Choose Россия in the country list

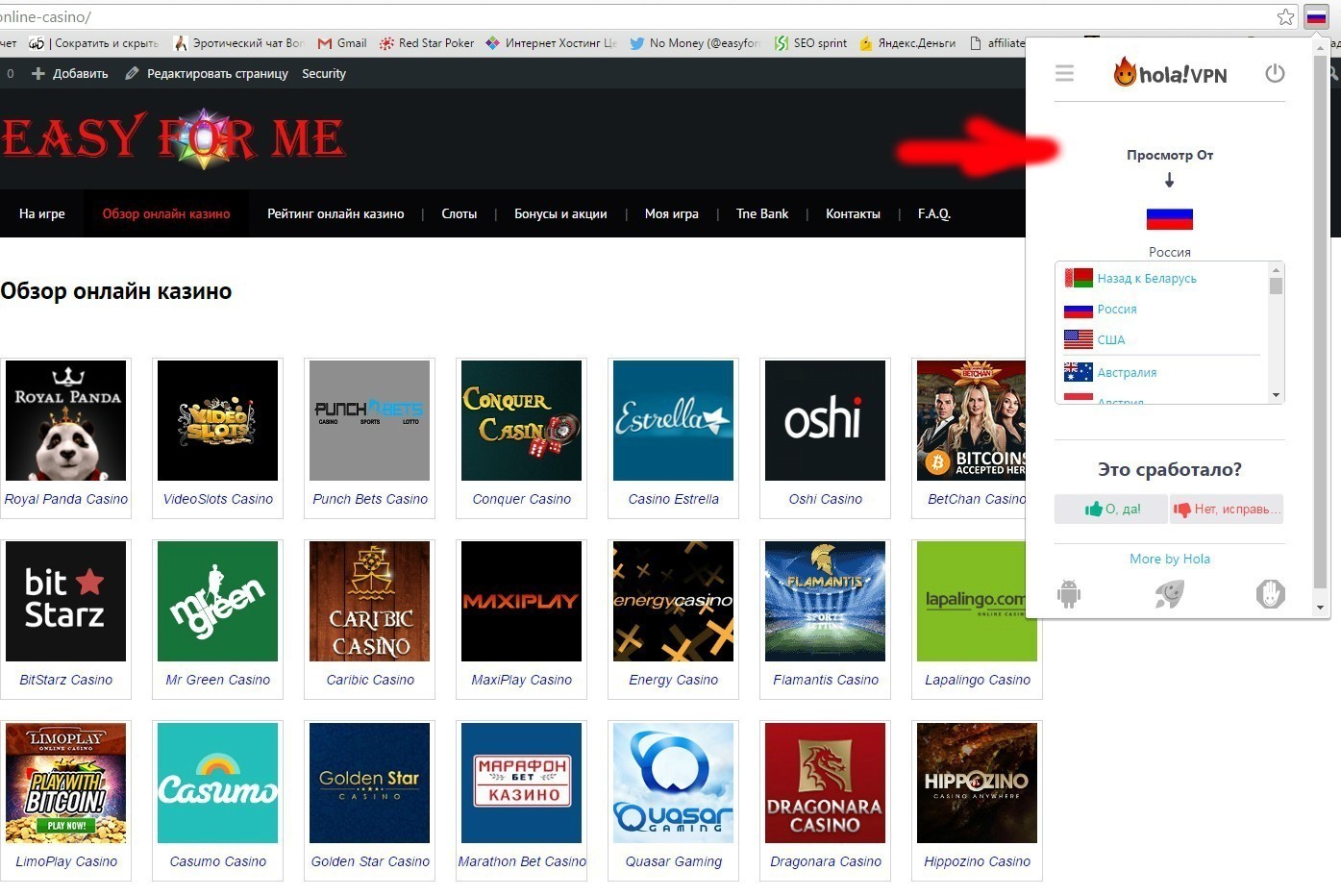pyautogui.click(x=1117, y=309)
